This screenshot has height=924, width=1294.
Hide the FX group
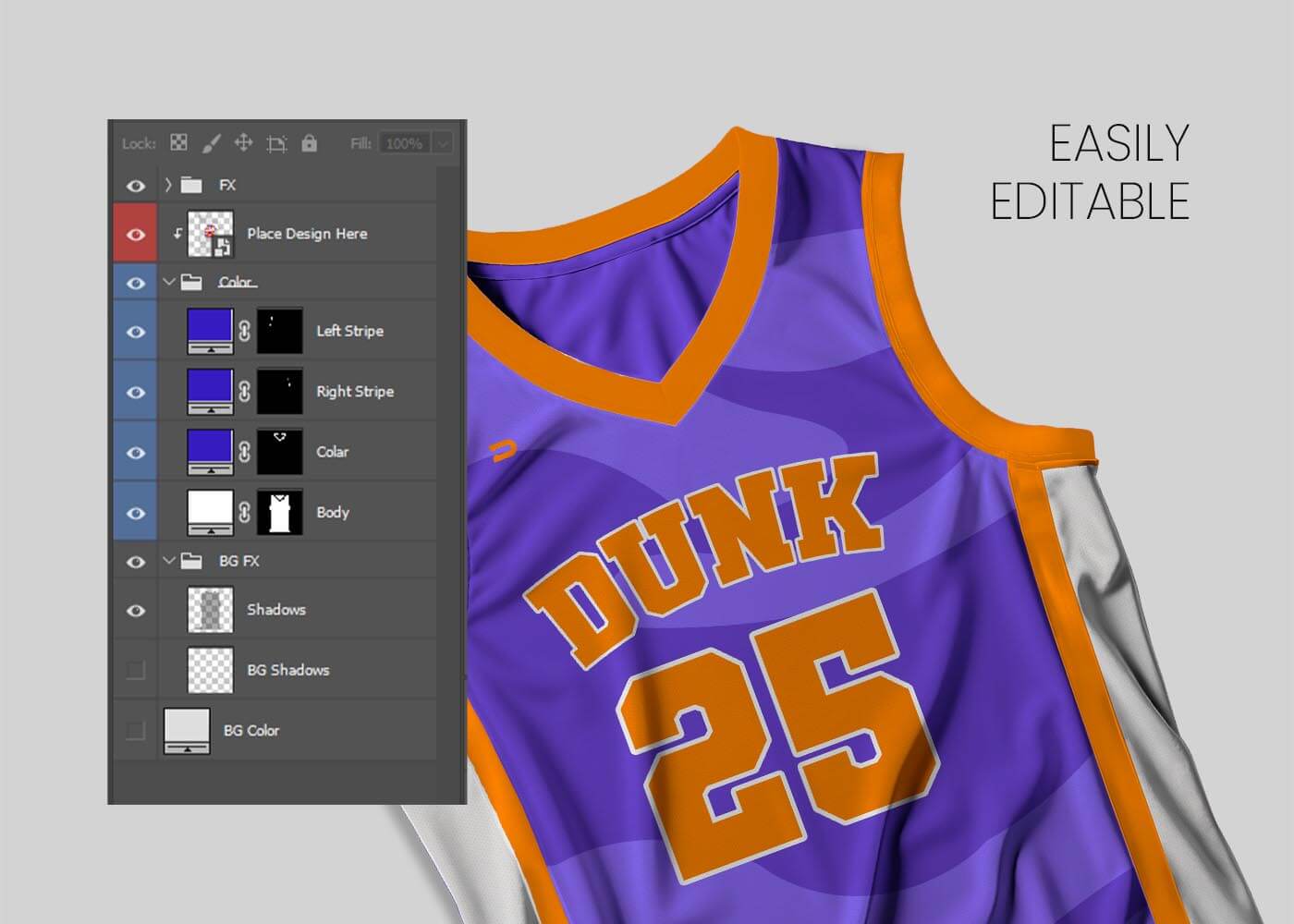coord(136,185)
